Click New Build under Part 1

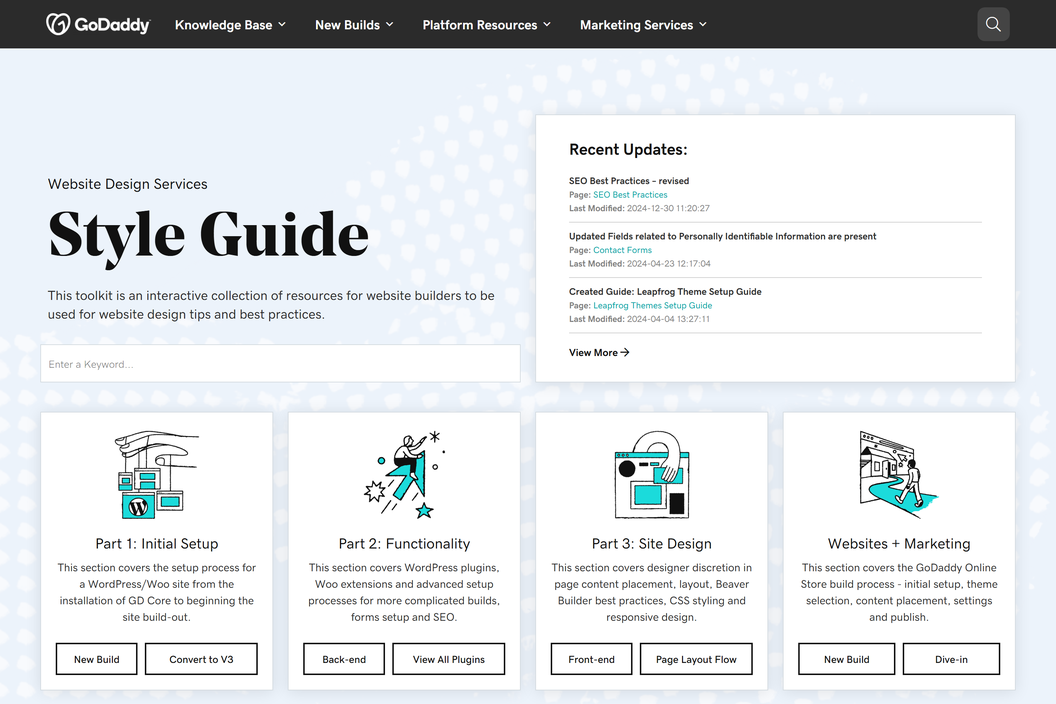(96, 659)
